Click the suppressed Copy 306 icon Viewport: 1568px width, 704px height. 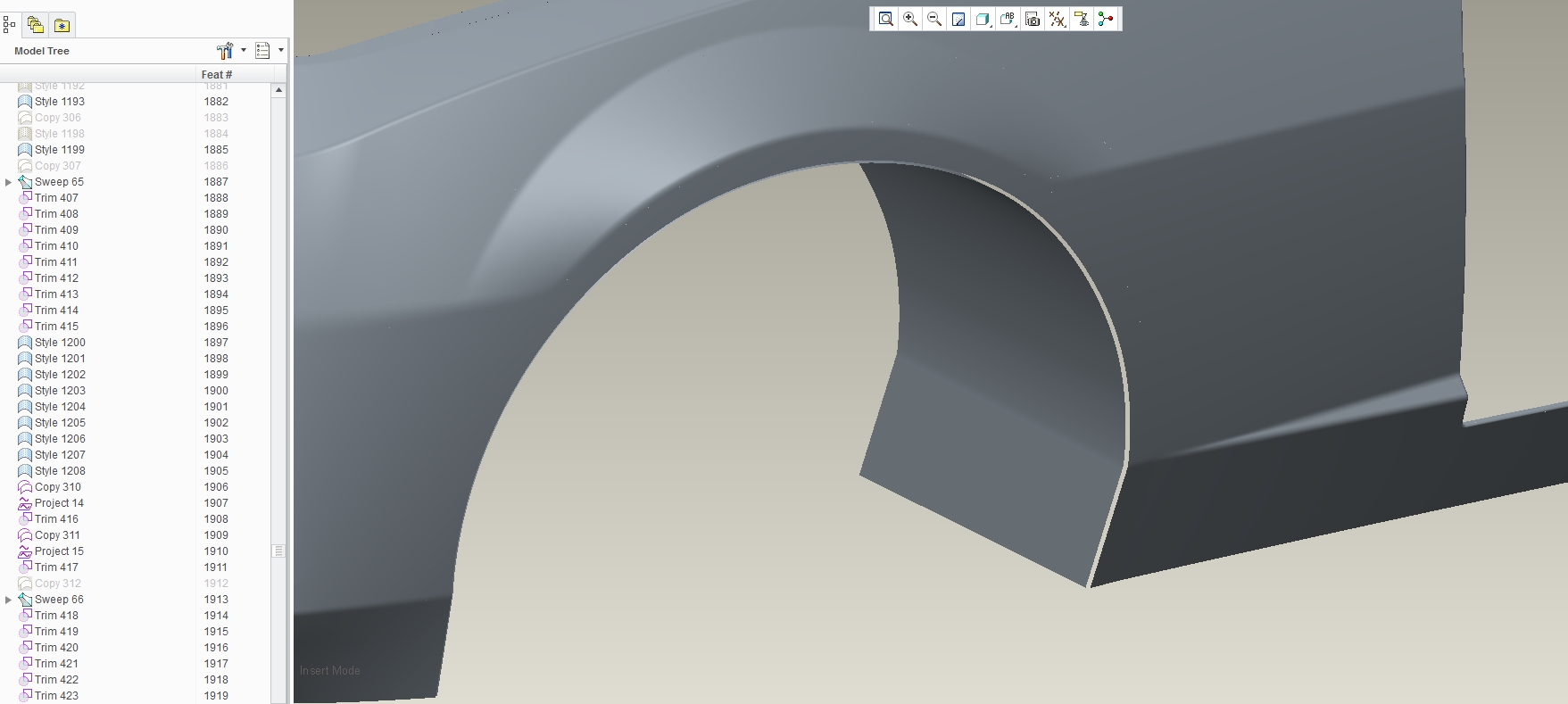pos(25,118)
